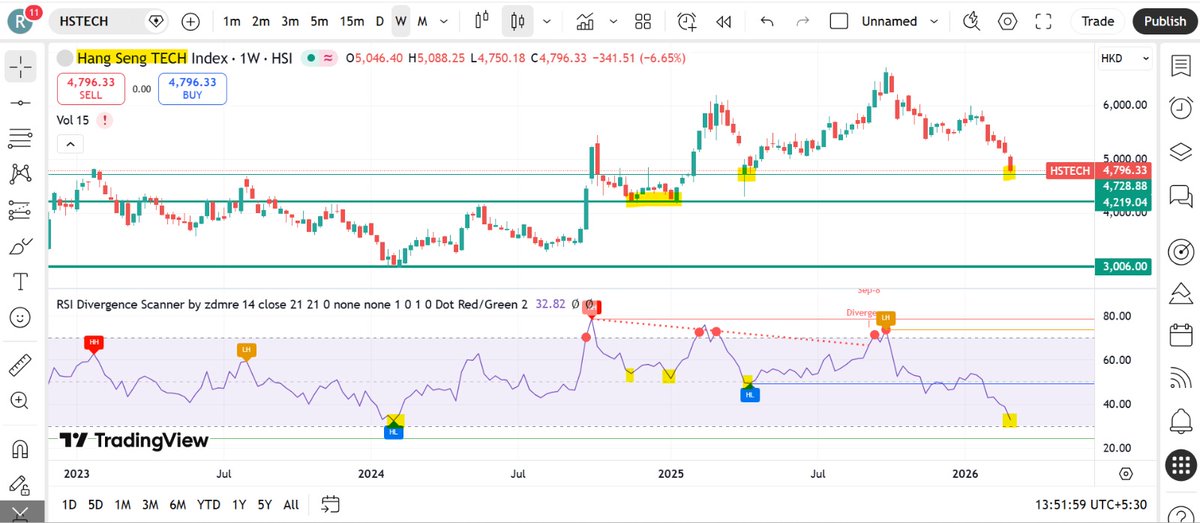Screen dimensions: 1200x523
Task: Start bar replay mode
Action: point(724,21)
